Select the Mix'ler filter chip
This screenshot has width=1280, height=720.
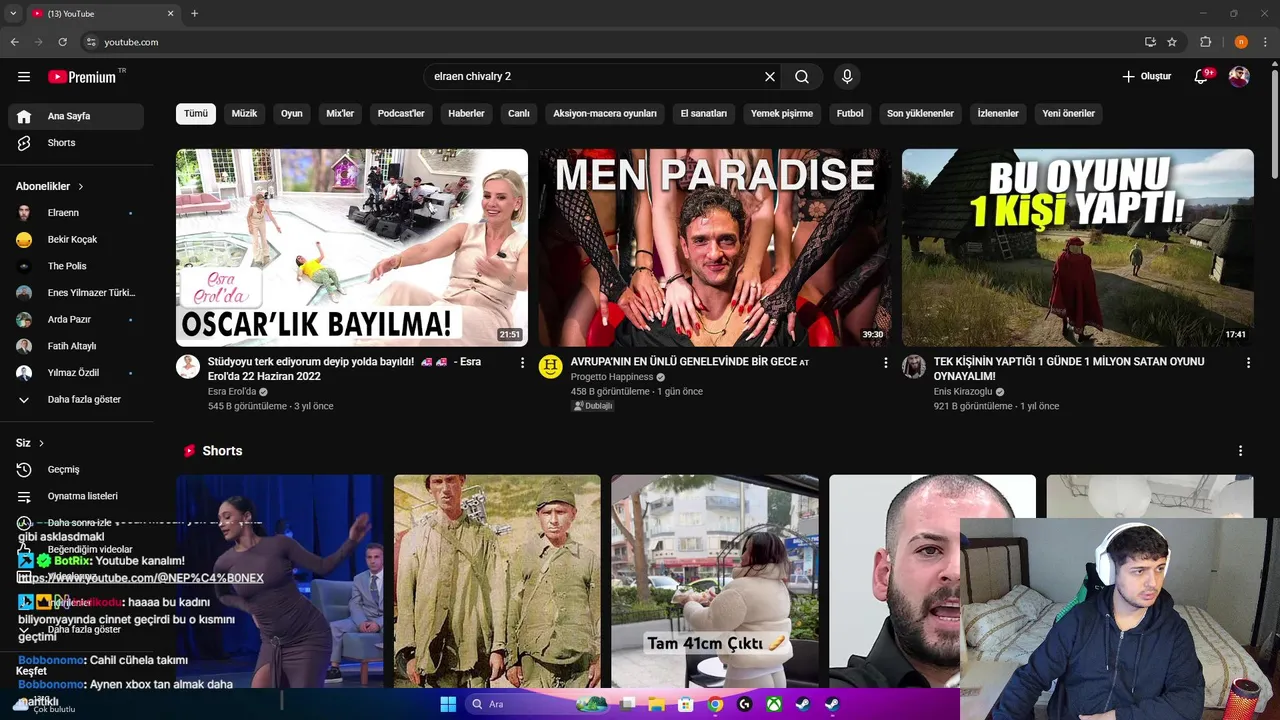point(340,114)
